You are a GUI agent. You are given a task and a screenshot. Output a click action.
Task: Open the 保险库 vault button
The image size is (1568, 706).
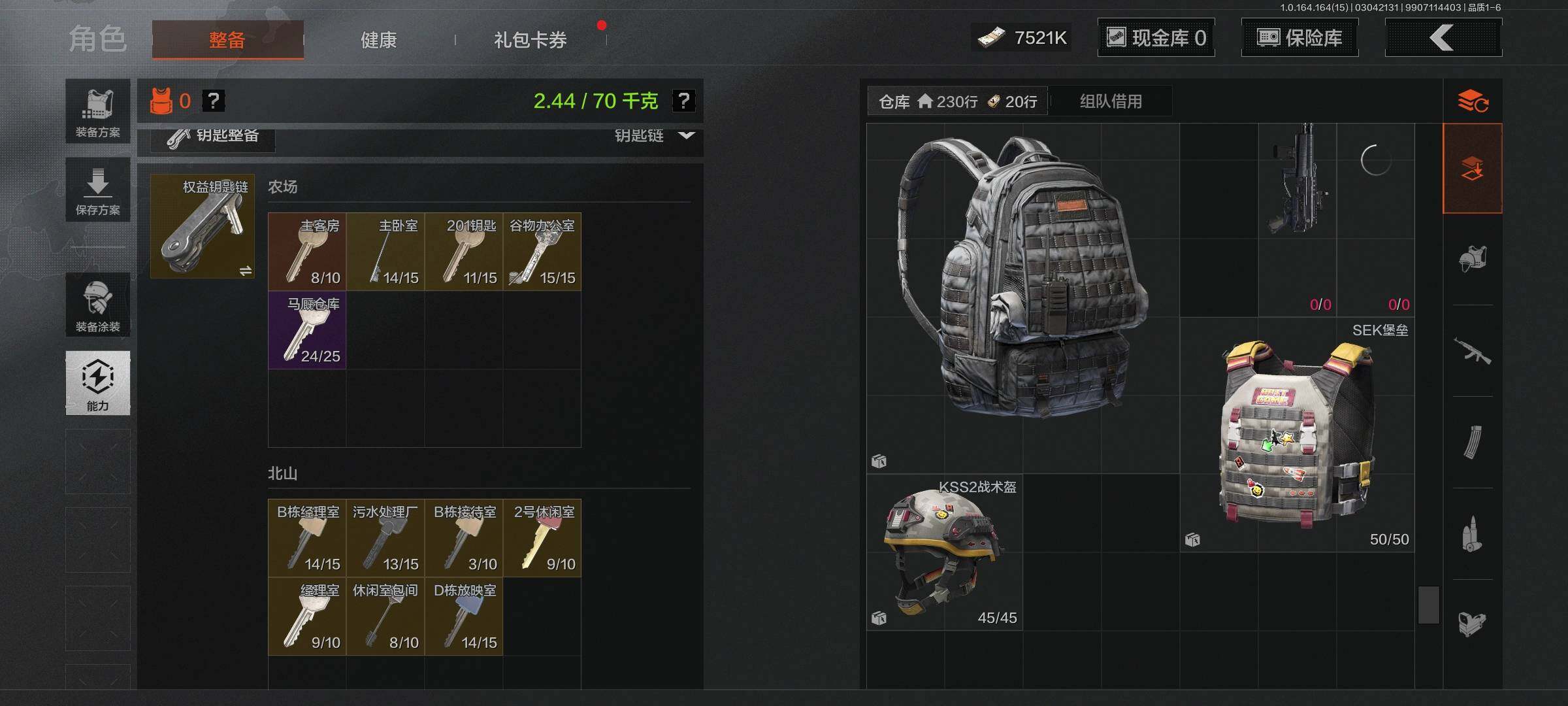1300,38
